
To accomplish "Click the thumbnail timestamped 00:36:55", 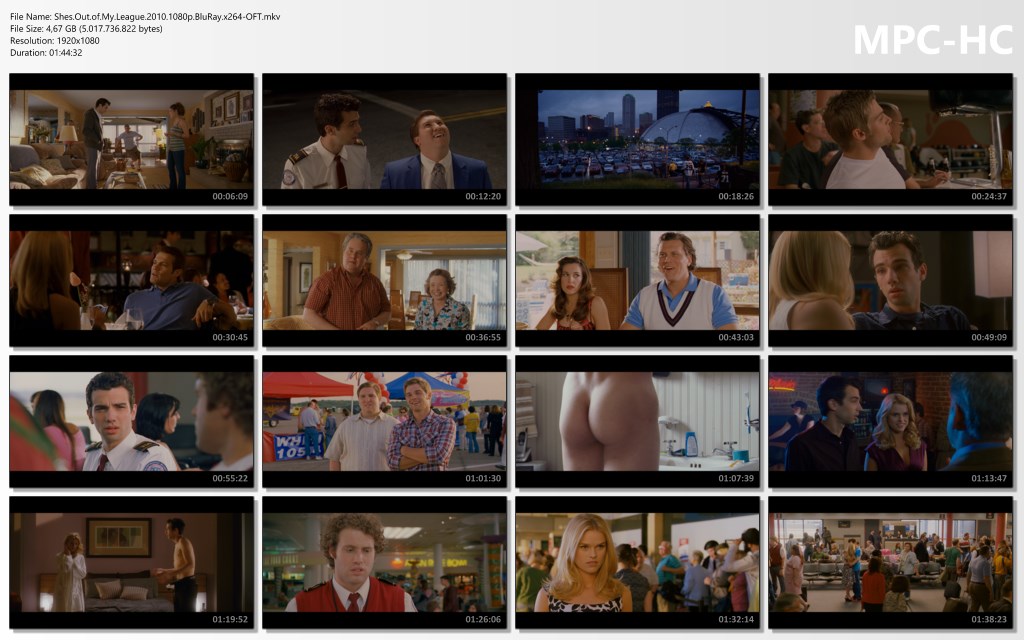I will (384, 280).
